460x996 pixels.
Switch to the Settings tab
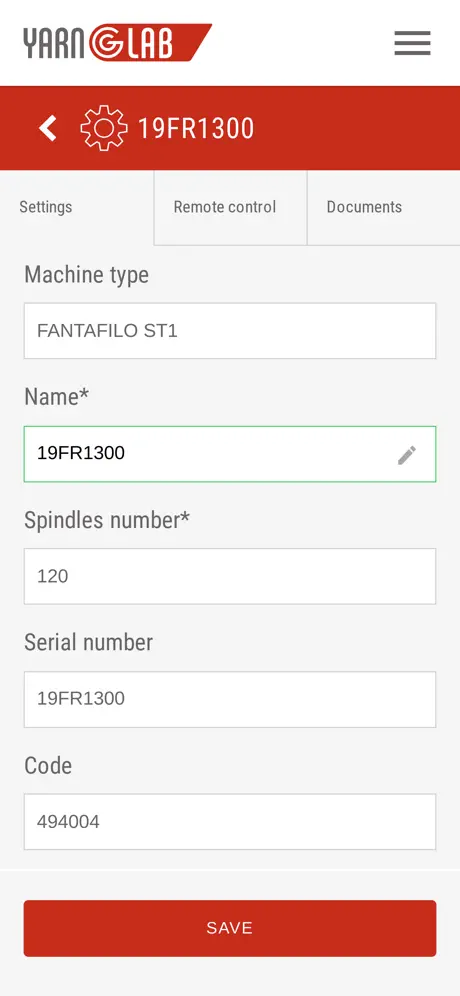pyautogui.click(x=46, y=207)
